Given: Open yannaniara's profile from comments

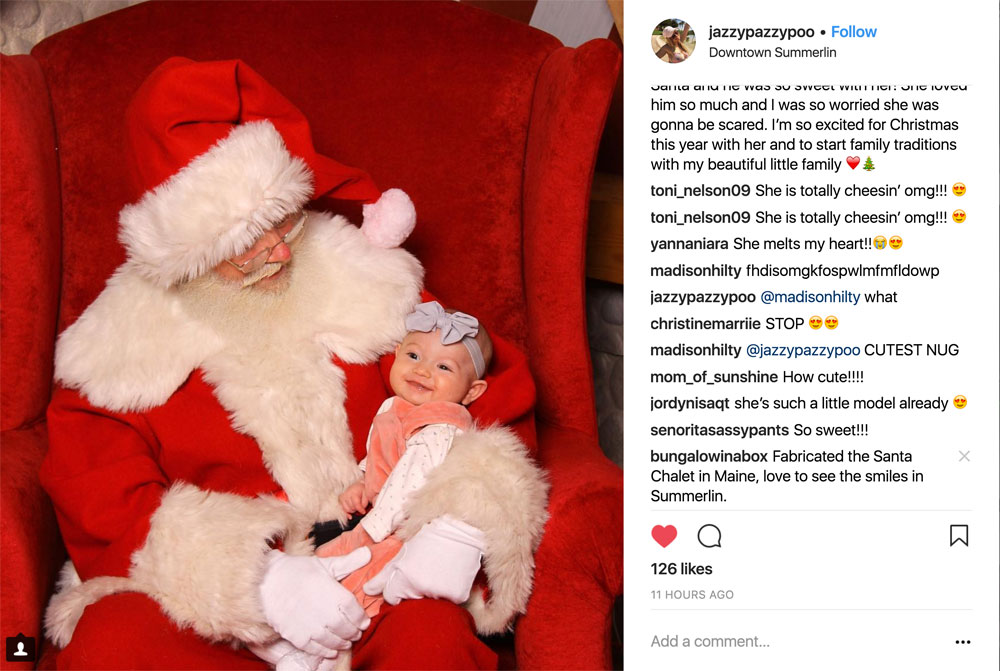Looking at the screenshot, I should click(x=689, y=244).
